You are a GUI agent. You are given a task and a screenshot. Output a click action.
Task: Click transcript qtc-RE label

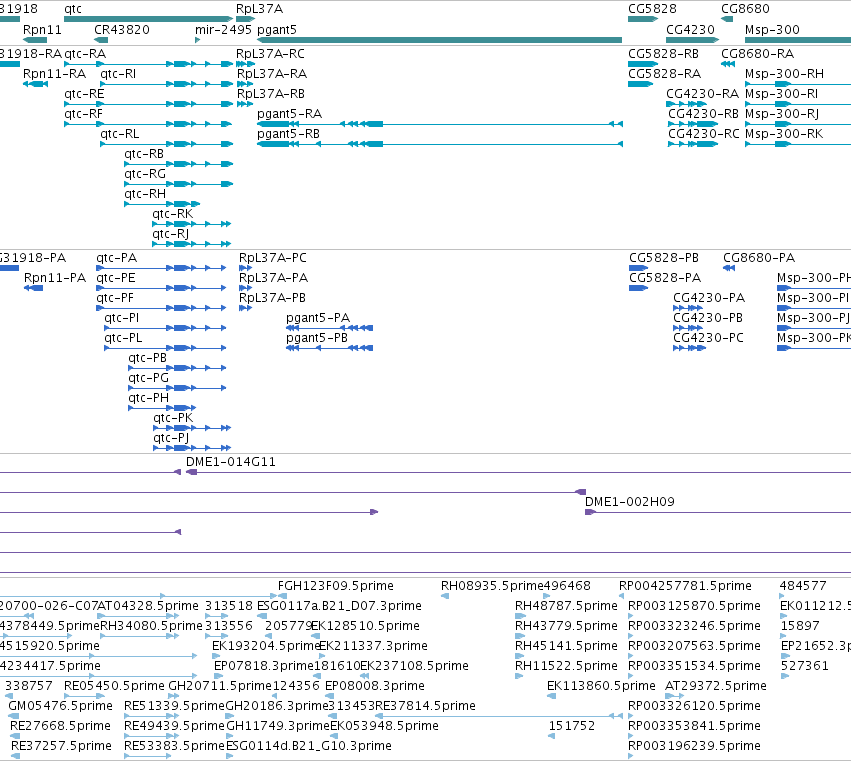click(84, 94)
